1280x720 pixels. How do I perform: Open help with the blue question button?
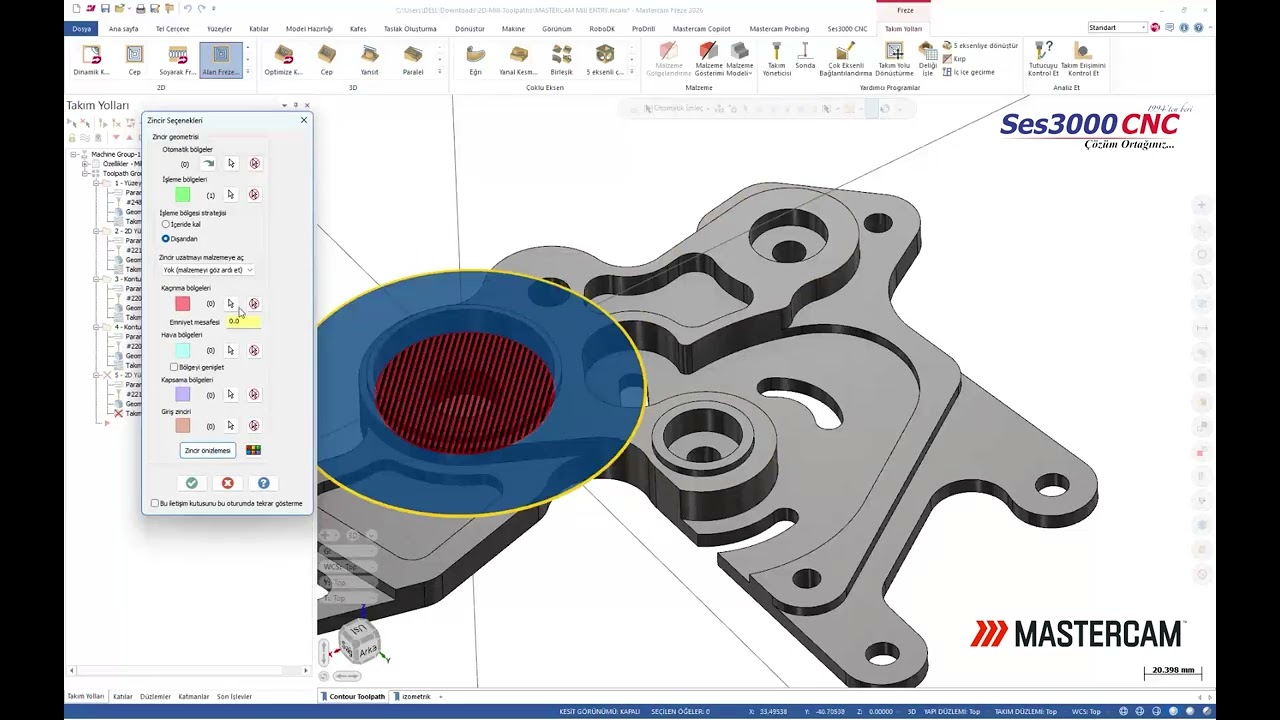click(x=264, y=483)
